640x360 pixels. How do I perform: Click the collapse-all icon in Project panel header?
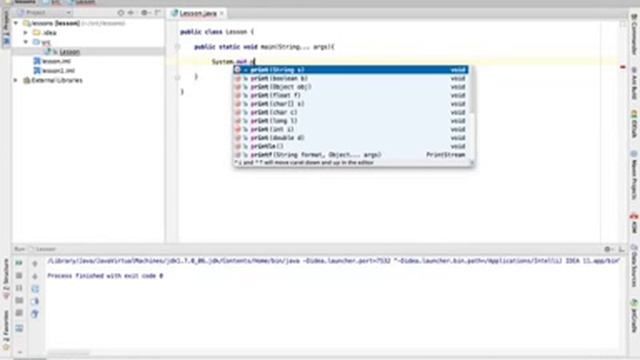coord(131,13)
